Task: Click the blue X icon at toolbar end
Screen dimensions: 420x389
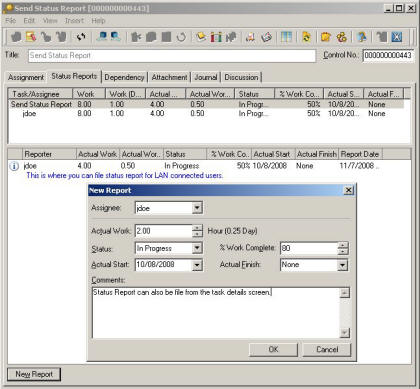Action: coord(396,37)
